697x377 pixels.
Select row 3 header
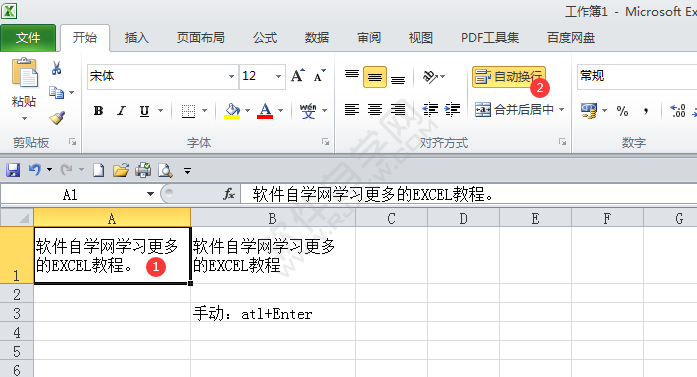coord(16,313)
